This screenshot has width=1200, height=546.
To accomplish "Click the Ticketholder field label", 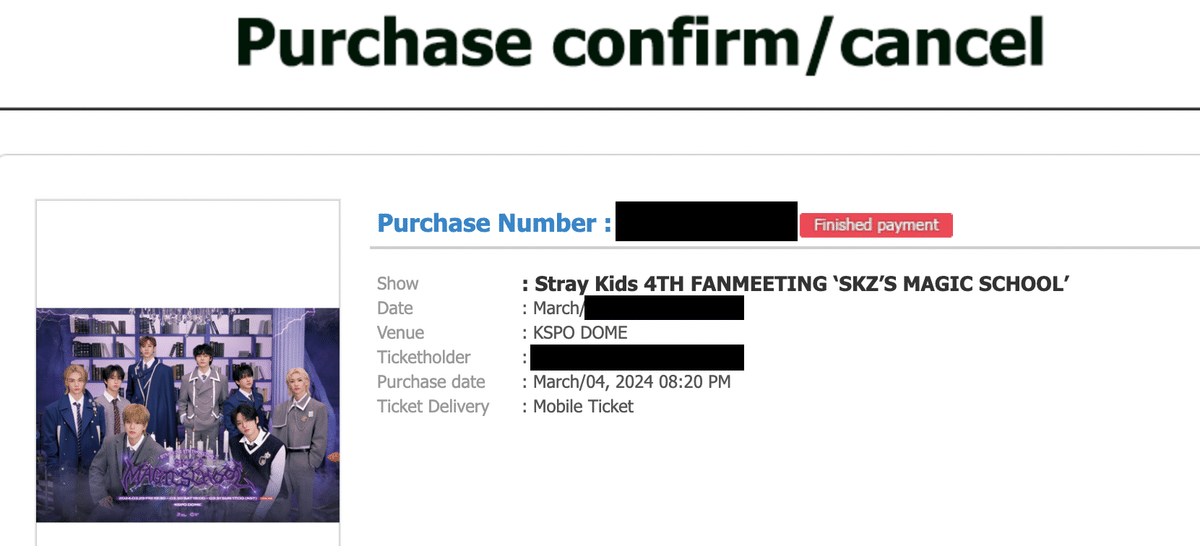I will pos(423,357).
